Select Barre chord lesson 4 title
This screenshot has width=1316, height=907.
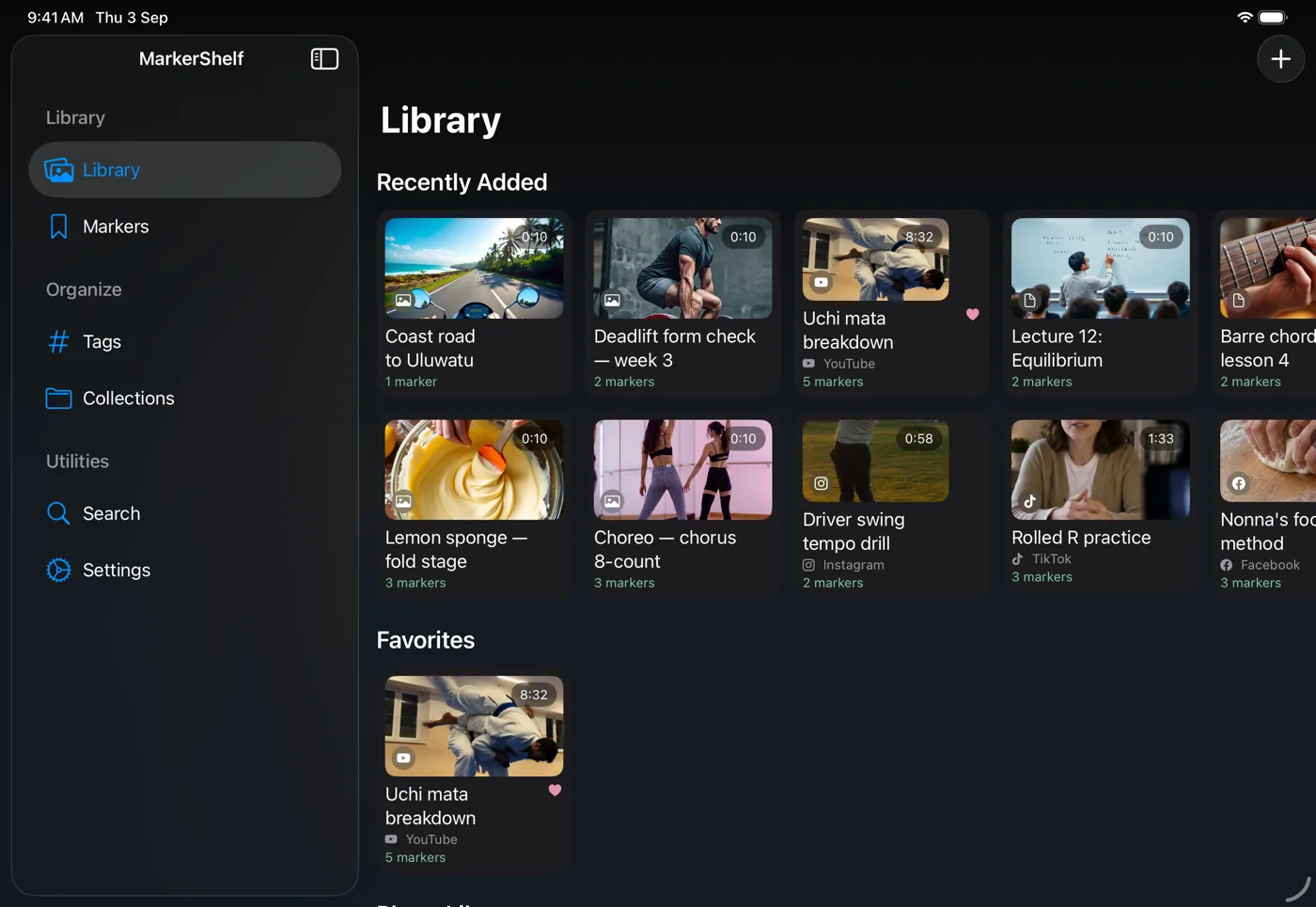1267,349
